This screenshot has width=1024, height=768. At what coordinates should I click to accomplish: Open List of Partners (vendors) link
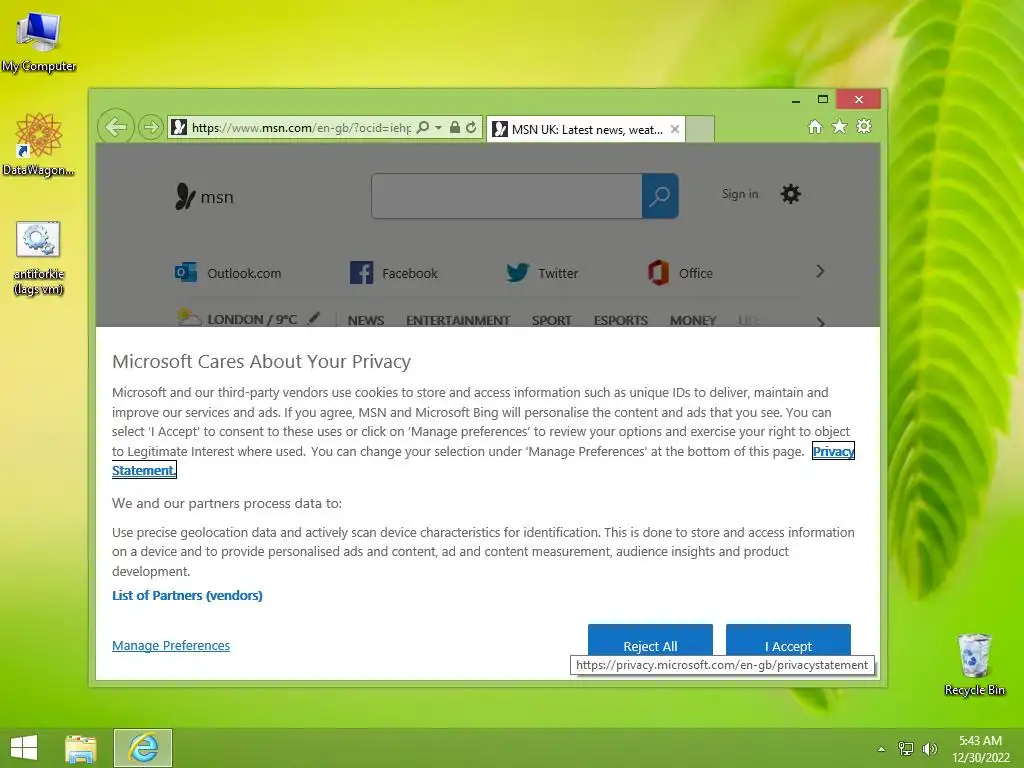point(187,595)
